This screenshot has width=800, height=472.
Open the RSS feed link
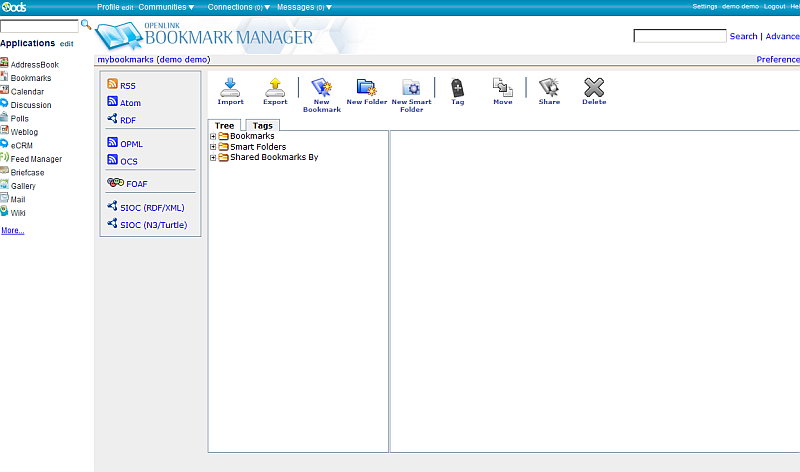coord(127,86)
